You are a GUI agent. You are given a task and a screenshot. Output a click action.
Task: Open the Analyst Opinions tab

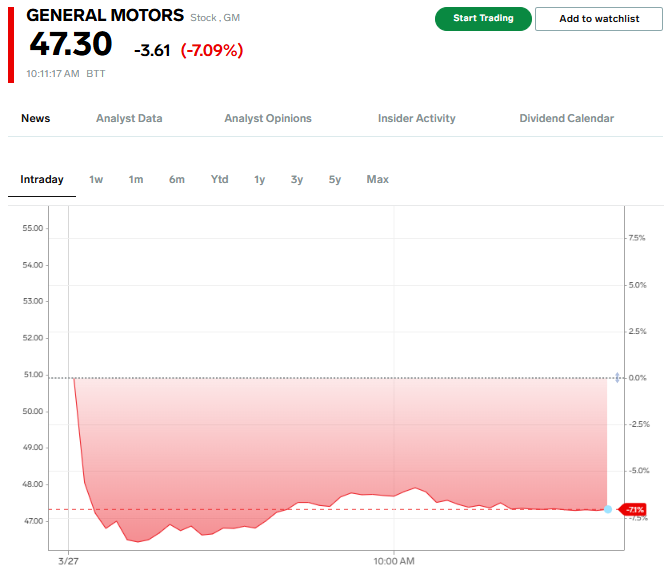point(268,118)
